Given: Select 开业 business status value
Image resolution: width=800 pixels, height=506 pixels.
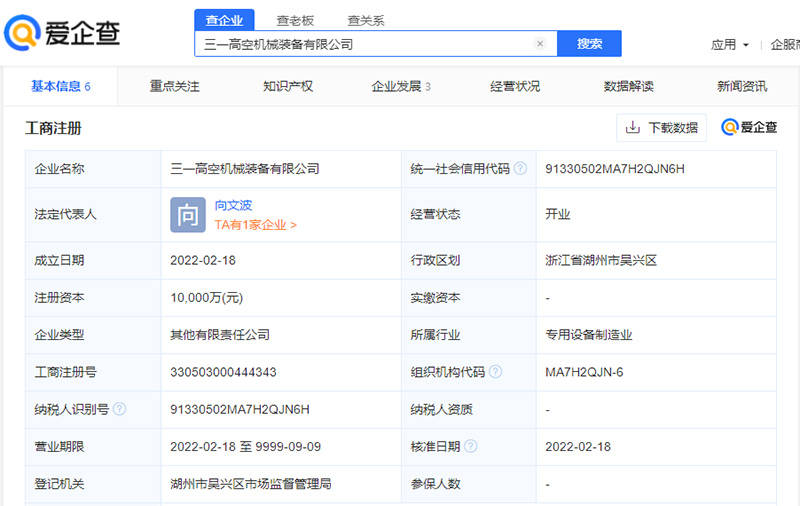Looking at the screenshot, I should (558, 214).
